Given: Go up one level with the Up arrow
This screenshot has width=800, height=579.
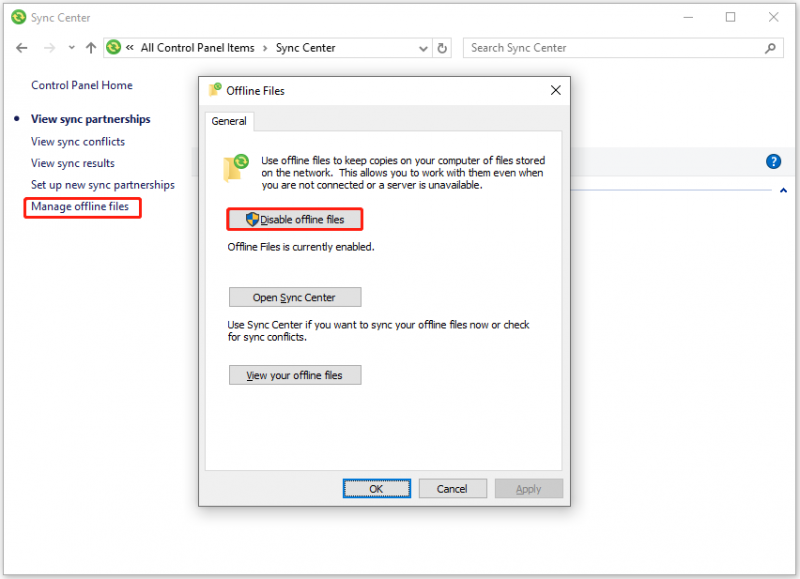Looking at the screenshot, I should pyautogui.click(x=91, y=48).
